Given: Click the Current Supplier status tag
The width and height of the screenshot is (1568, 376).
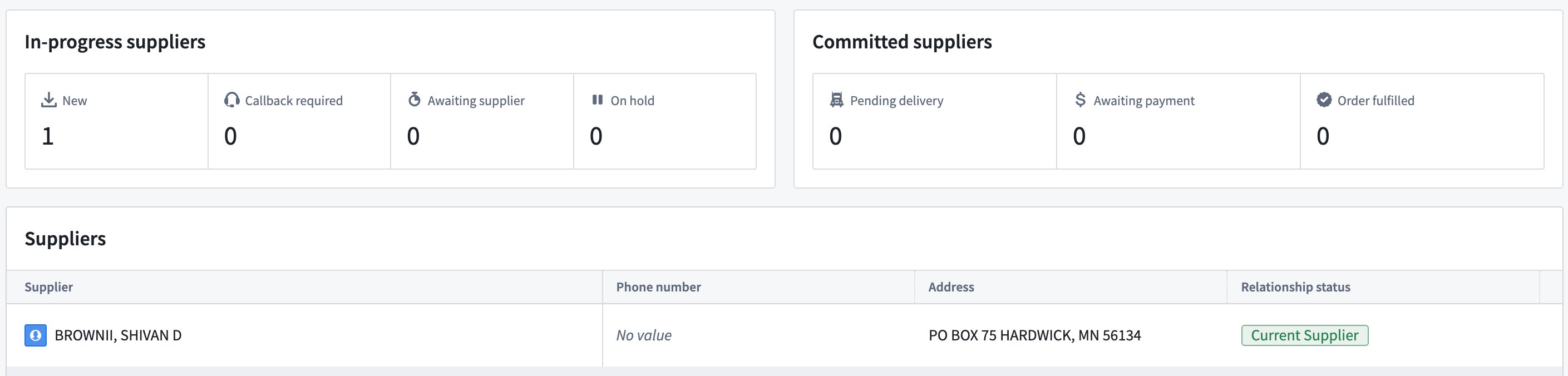Looking at the screenshot, I should point(1304,335).
